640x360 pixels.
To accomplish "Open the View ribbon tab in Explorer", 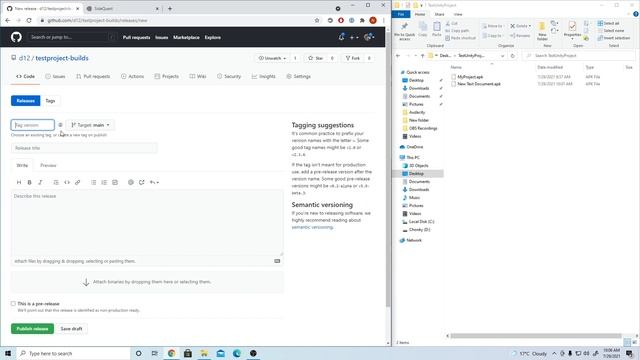I will (458, 14).
